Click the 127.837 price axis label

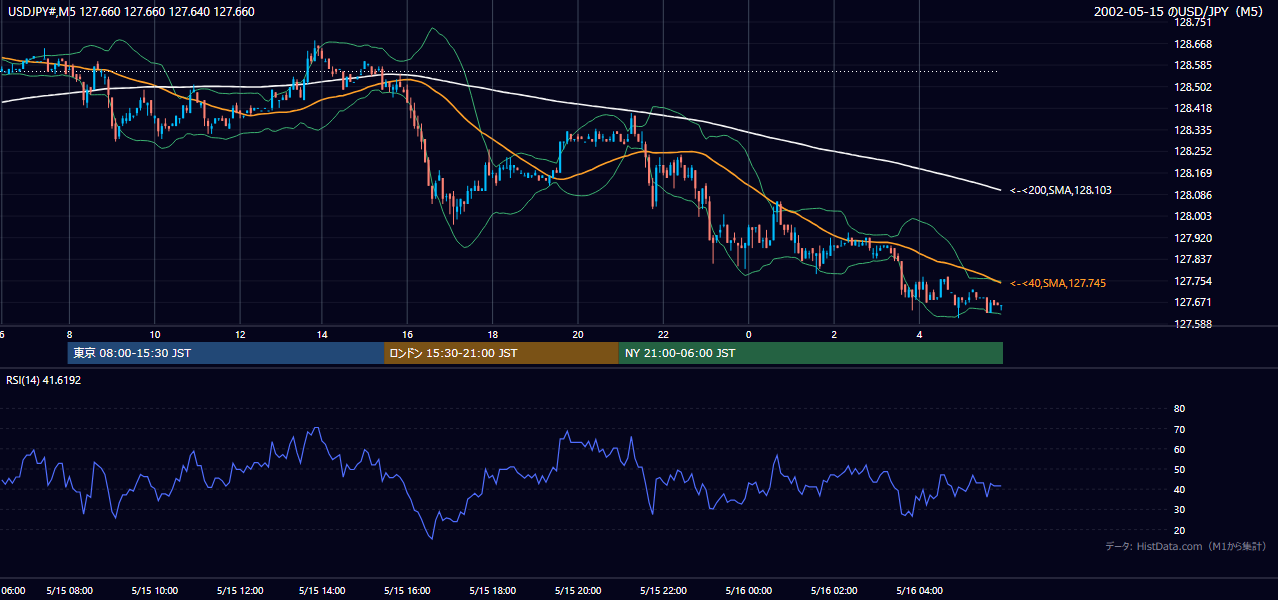pyautogui.click(x=1193, y=259)
